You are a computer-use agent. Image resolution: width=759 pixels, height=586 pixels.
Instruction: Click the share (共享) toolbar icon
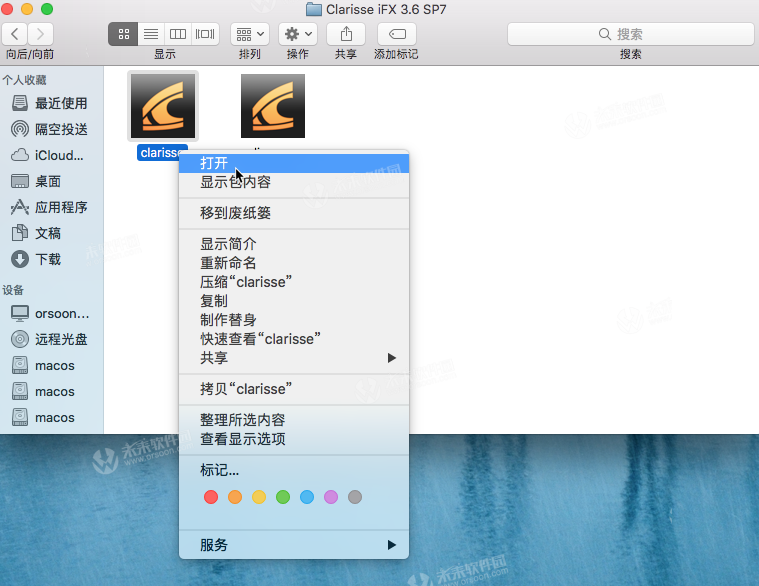tap(346, 34)
